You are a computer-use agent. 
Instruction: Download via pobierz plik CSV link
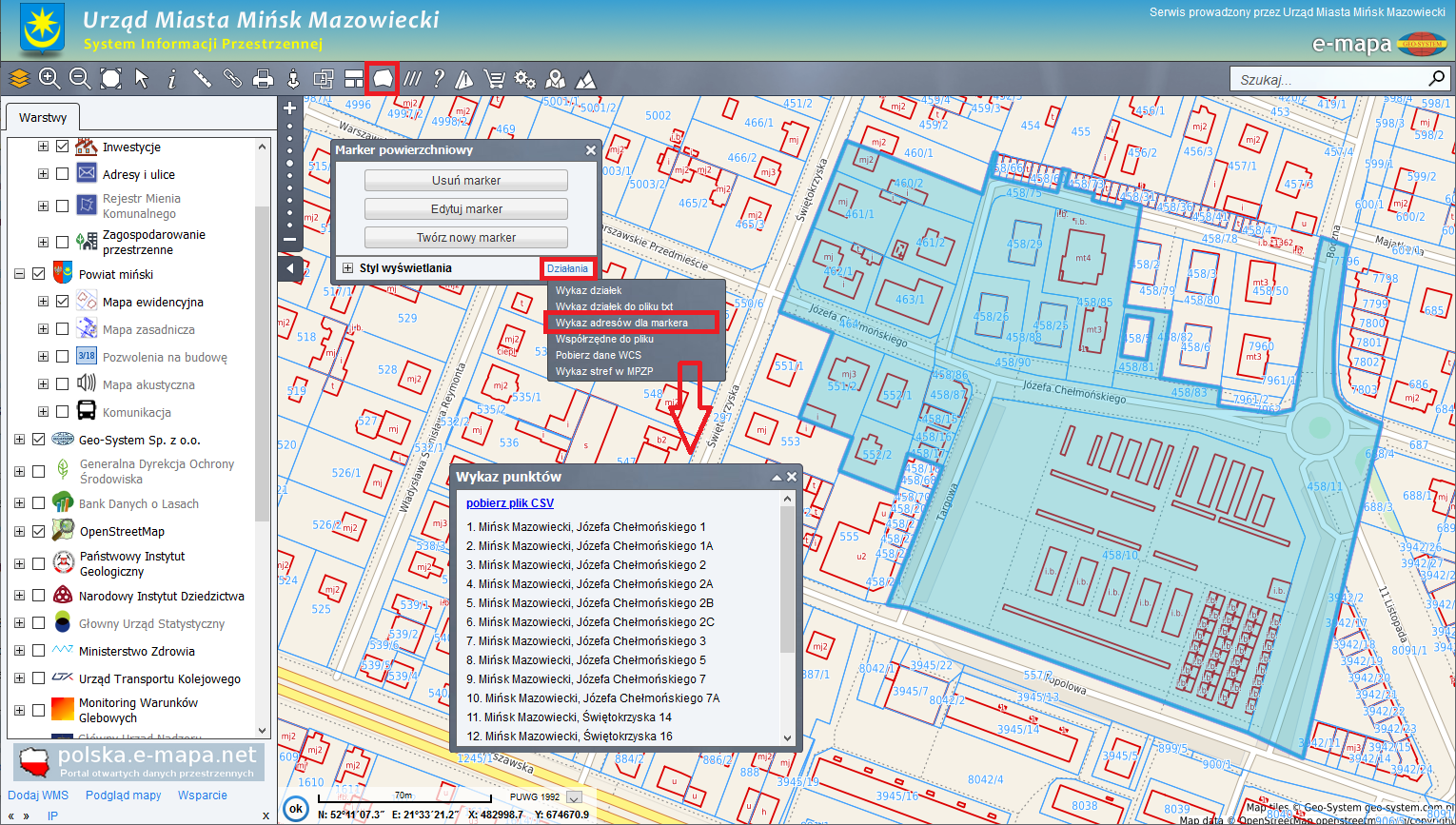coord(510,503)
